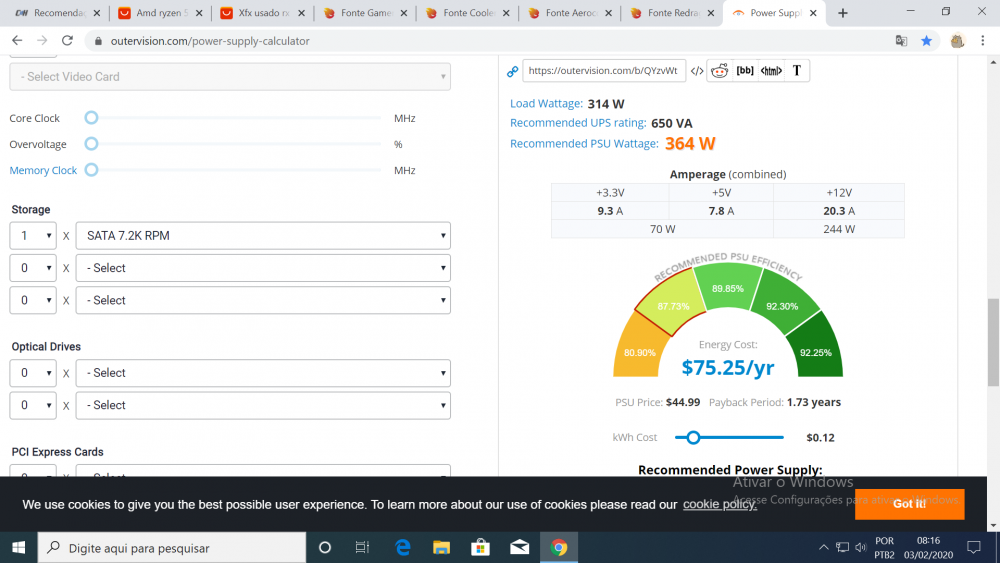This screenshot has height=563, width=1000.
Task: Reload the page with the refresh icon
Action: point(67,41)
